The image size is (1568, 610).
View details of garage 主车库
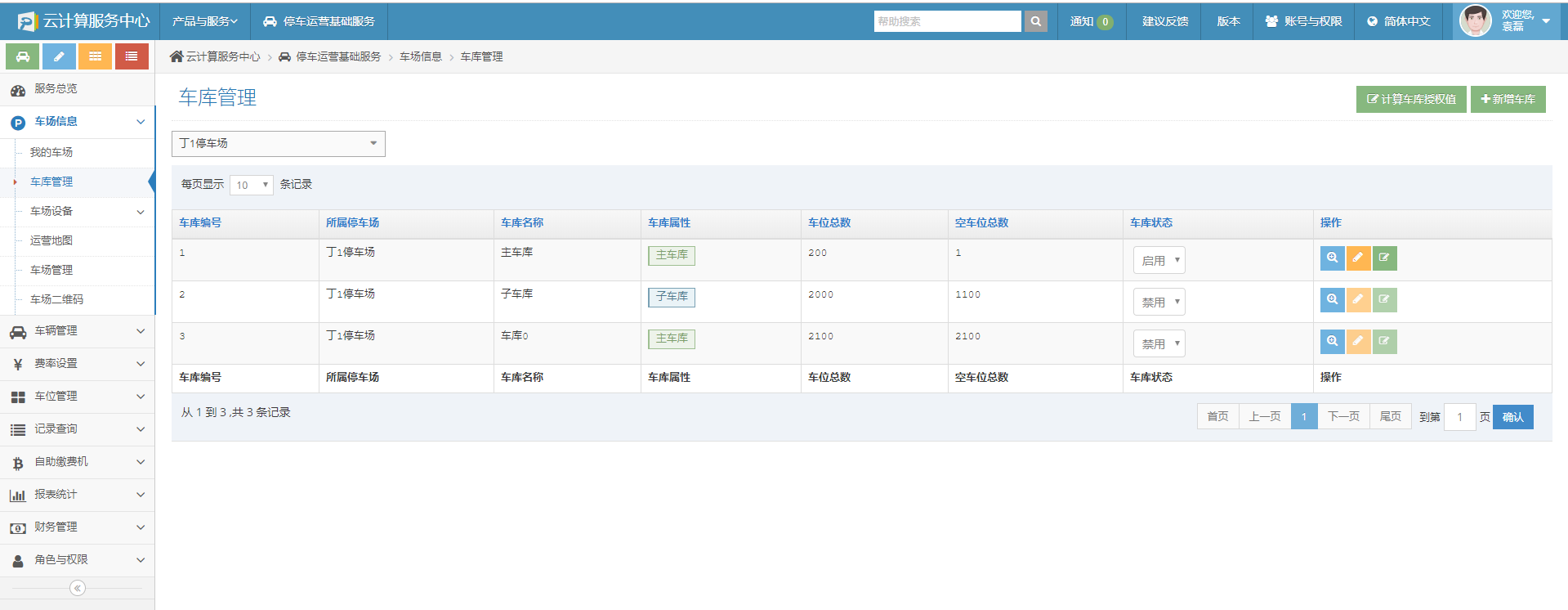coord(1332,258)
